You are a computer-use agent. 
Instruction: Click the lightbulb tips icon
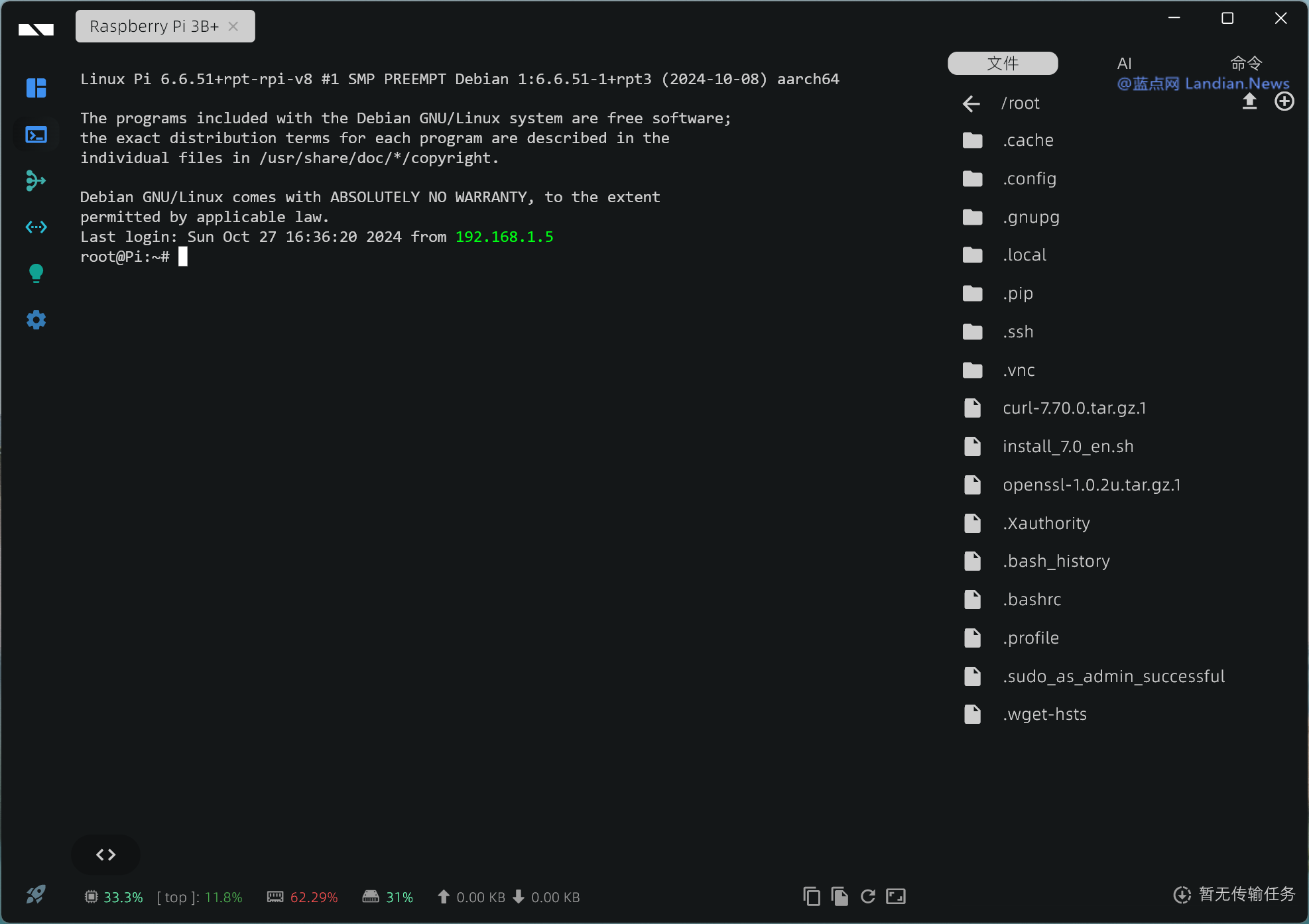36,273
